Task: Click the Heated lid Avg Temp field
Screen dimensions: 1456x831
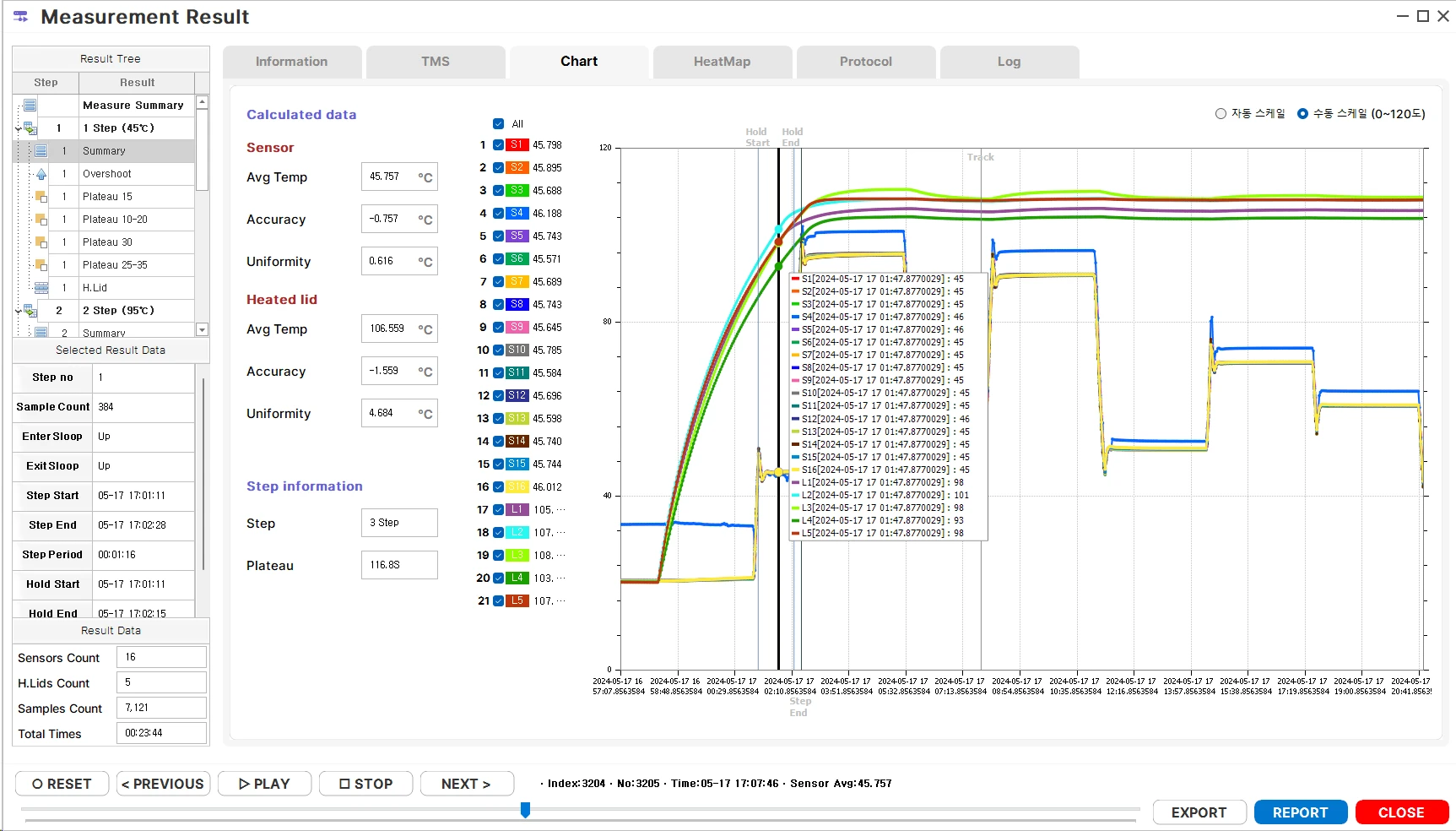Action: pos(399,329)
